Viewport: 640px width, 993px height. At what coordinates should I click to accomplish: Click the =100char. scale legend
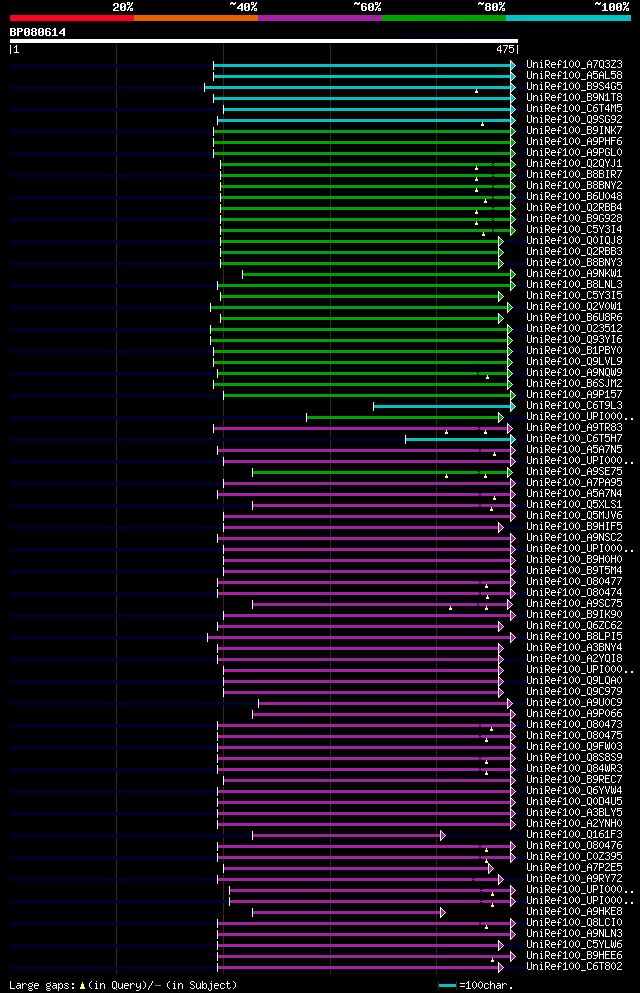click(x=475, y=985)
